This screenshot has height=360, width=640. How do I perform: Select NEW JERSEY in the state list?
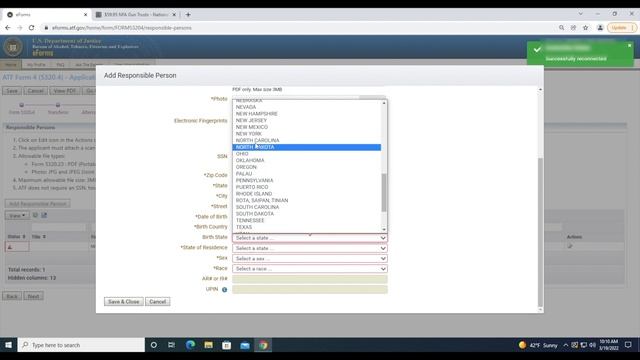(307, 120)
